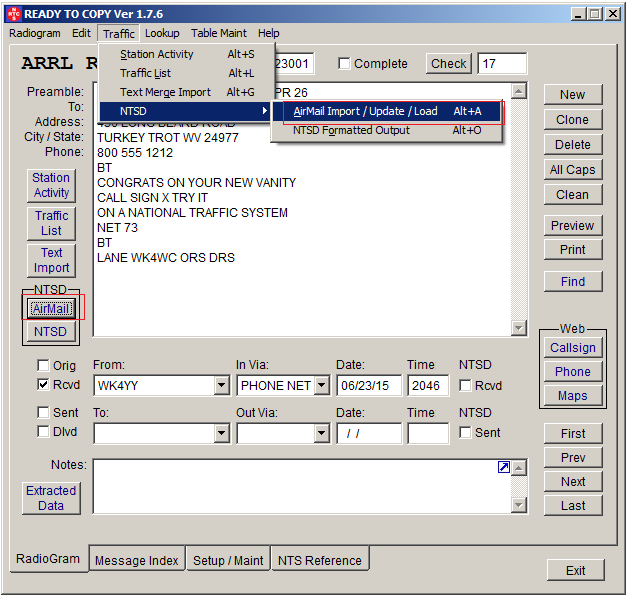Open the From callsign dropdown
Viewport: 627px width, 597px height.
click(221, 385)
